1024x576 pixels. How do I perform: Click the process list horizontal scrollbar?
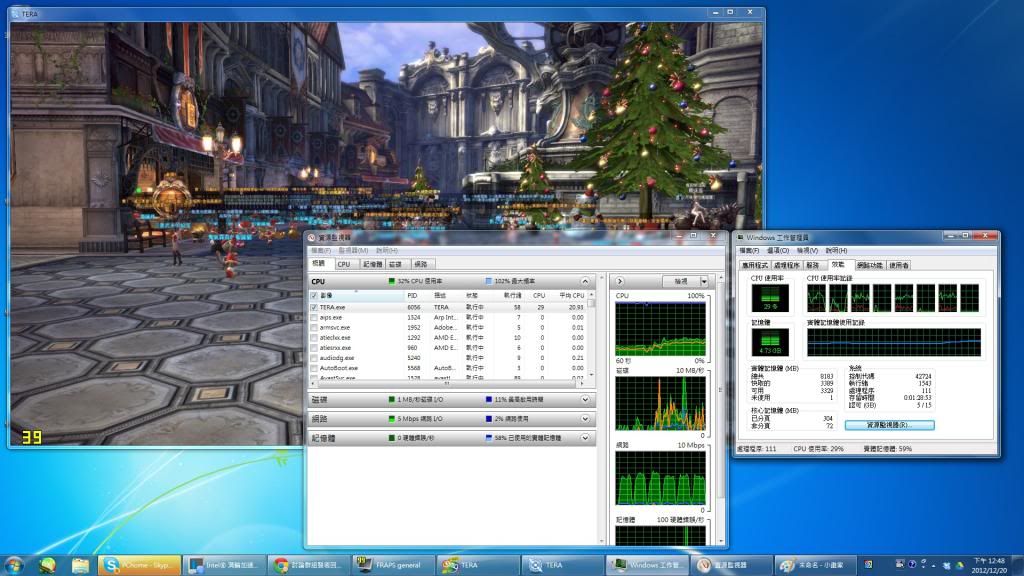tap(446, 384)
